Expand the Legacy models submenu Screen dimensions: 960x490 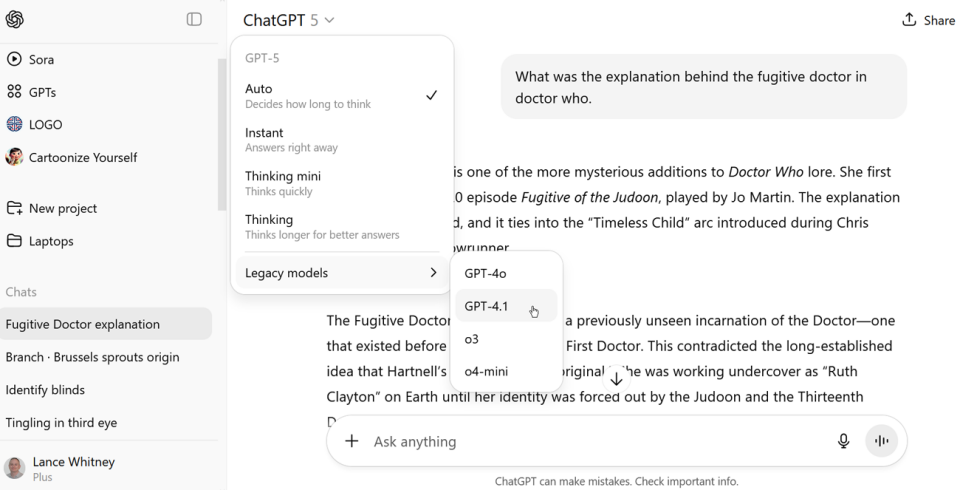(341, 273)
